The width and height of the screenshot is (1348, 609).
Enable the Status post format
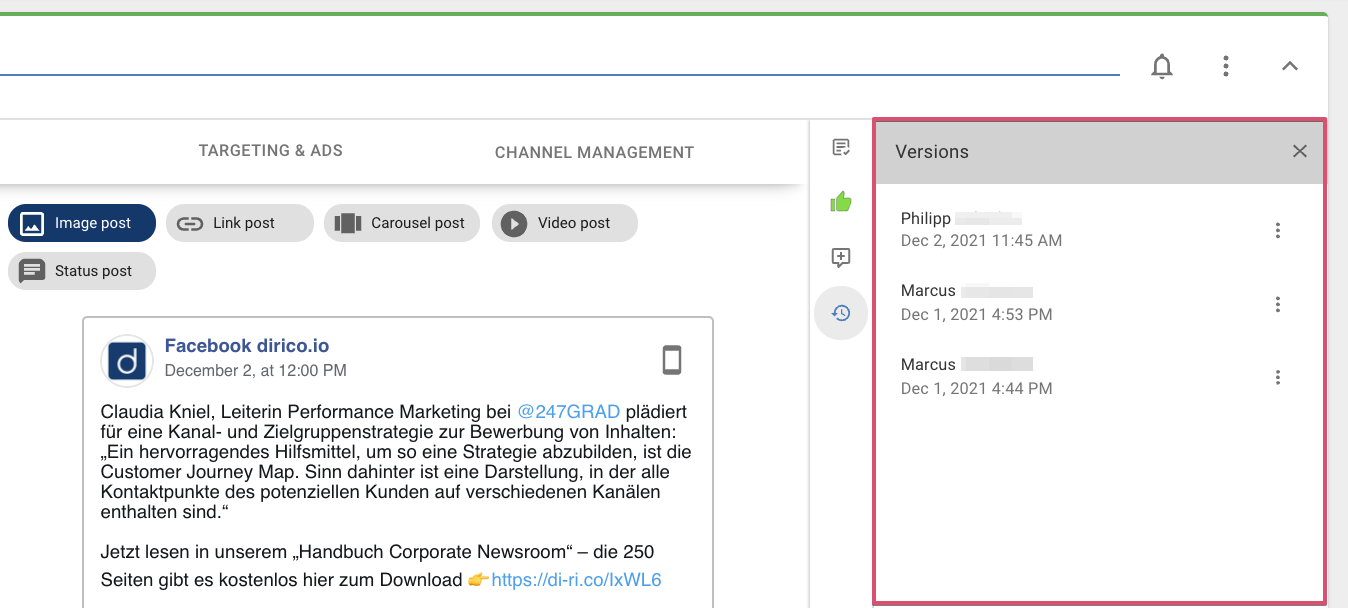tap(81, 271)
